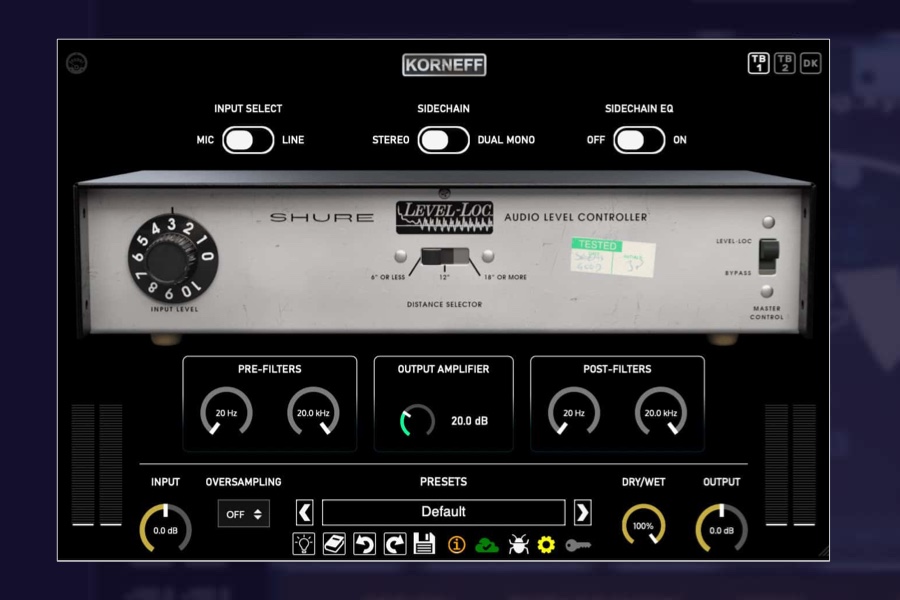Click the lightbulb tips icon
The height and width of the screenshot is (600, 900).
pyautogui.click(x=304, y=544)
